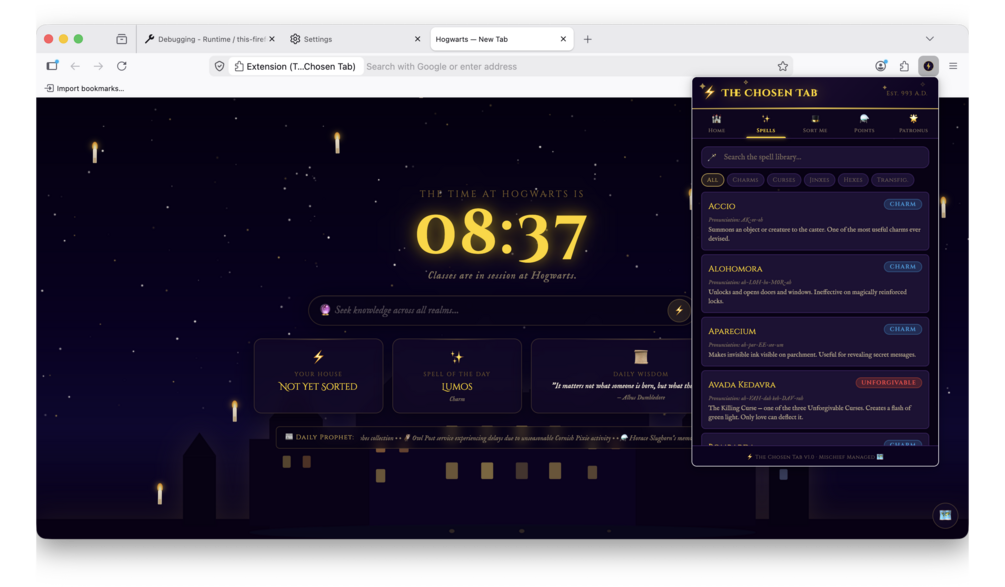
Task: Open Firefox account icon
Action: click(x=881, y=66)
